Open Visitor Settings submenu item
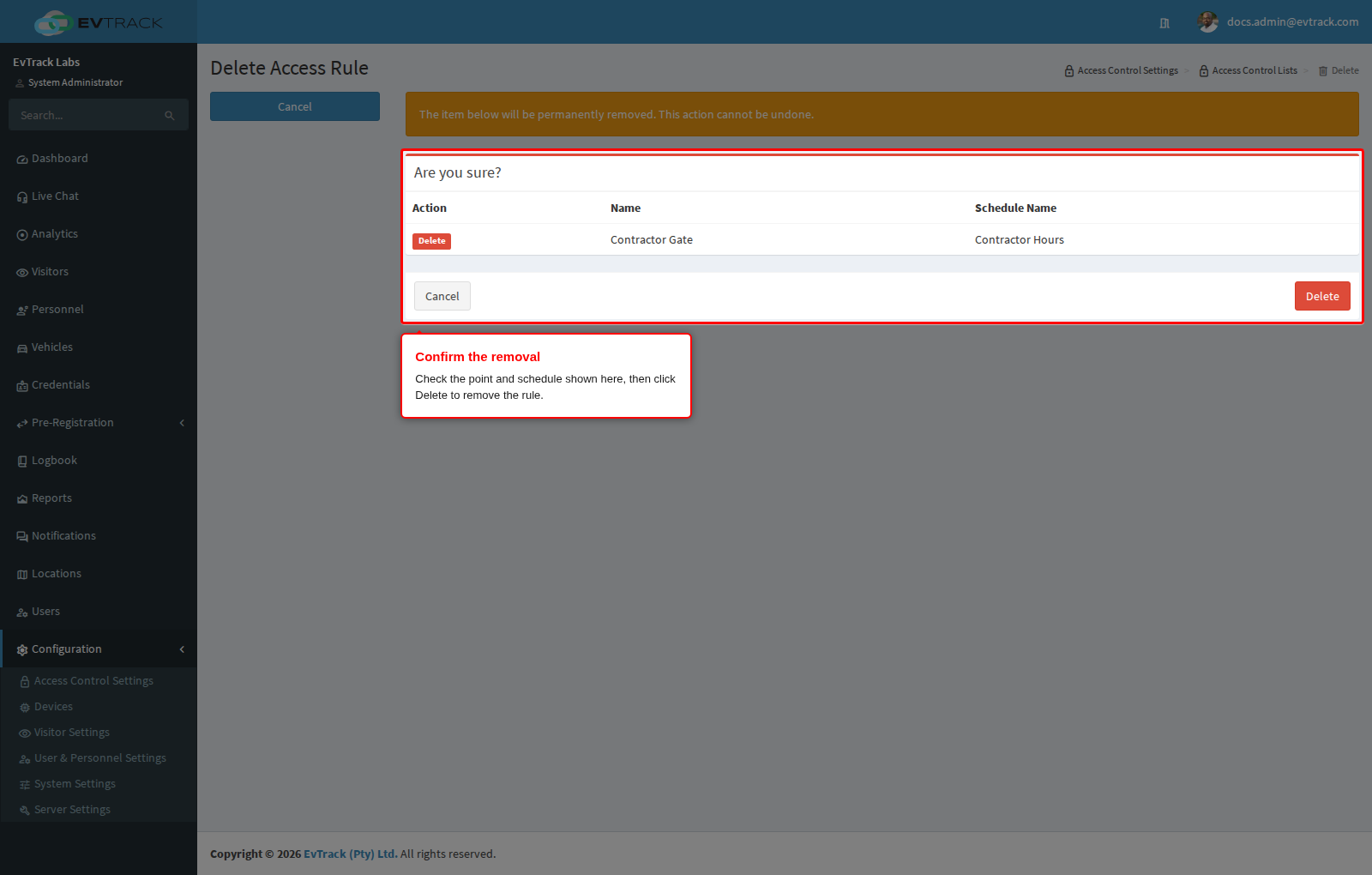This screenshot has height=875, width=1372. [99, 733]
